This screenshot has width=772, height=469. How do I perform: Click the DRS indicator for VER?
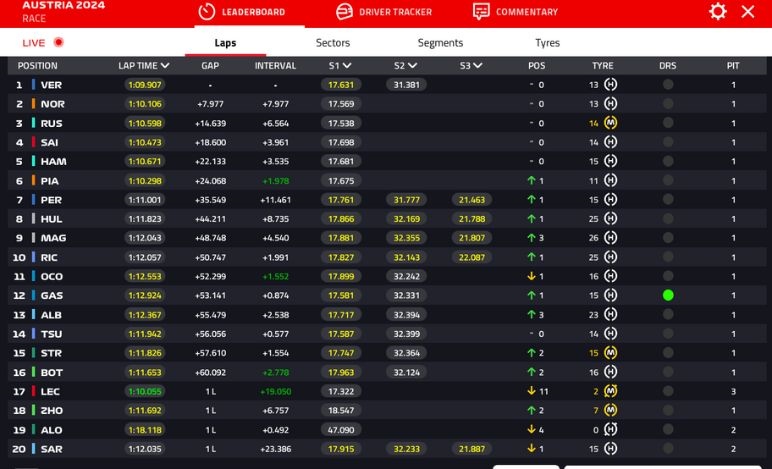point(668,85)
